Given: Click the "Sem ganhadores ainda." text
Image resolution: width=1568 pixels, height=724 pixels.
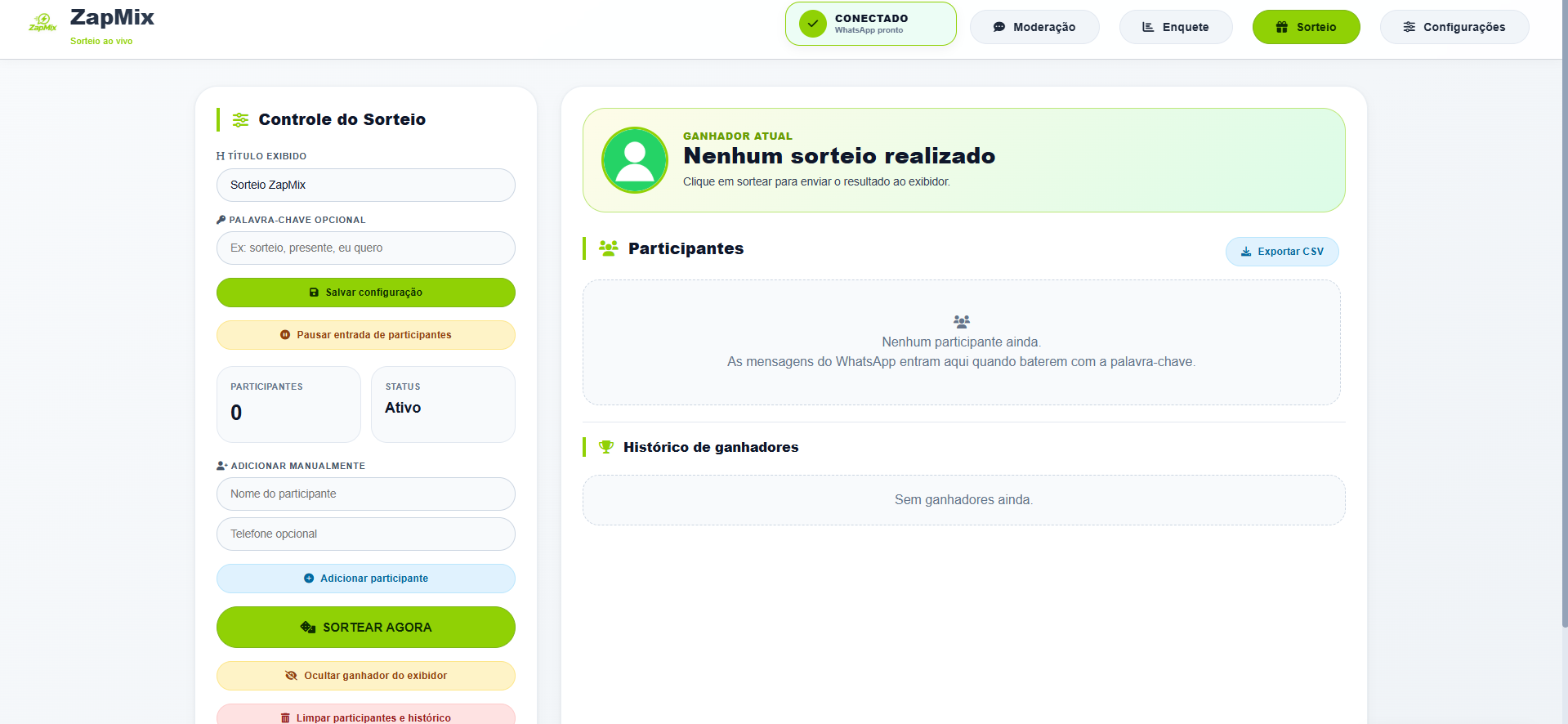Looking at the screenshot, I should pos(963,500).
